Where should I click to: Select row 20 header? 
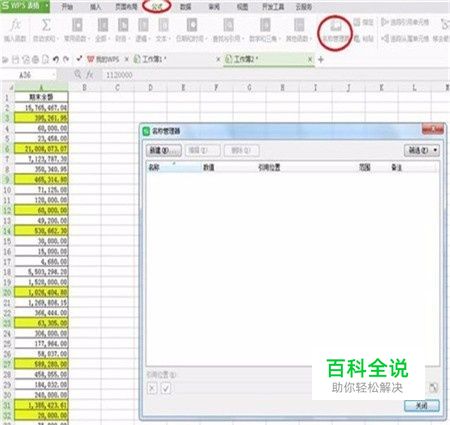(7, 292)
